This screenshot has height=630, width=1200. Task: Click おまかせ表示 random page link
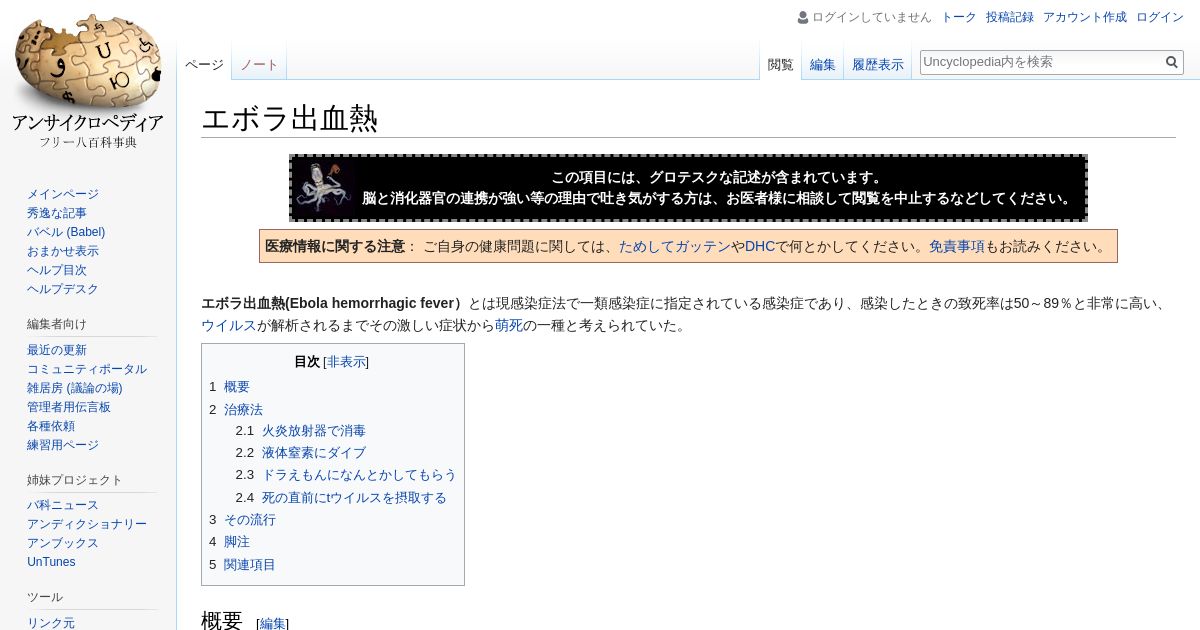click(x=63, y=251)
